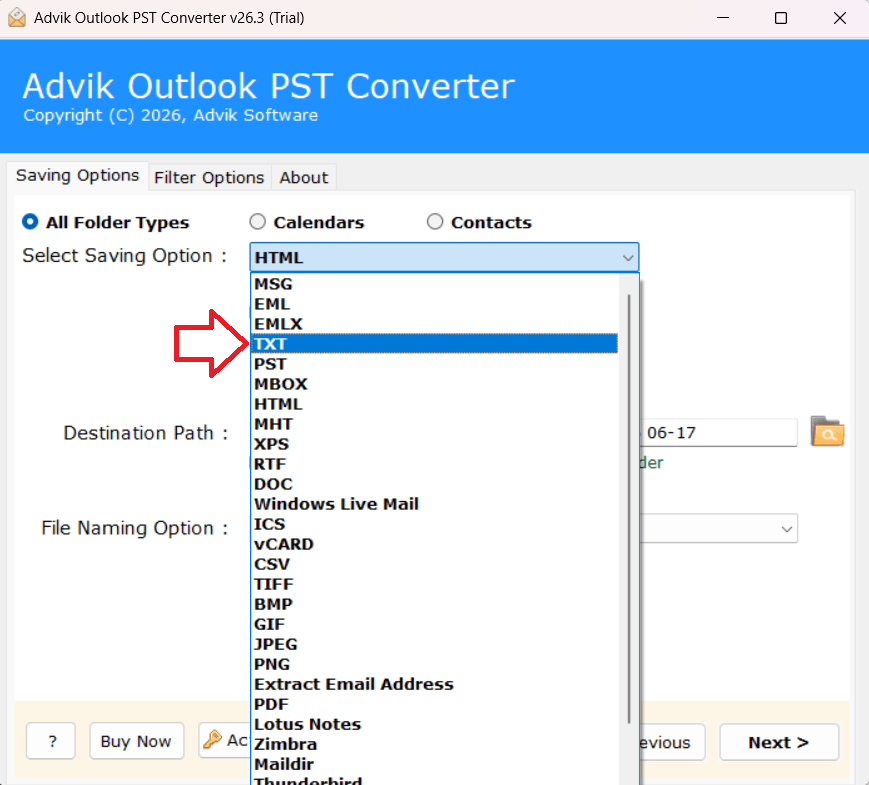
Task: Choose Lotus Notes from the list
Action: [x=435, y=724]
